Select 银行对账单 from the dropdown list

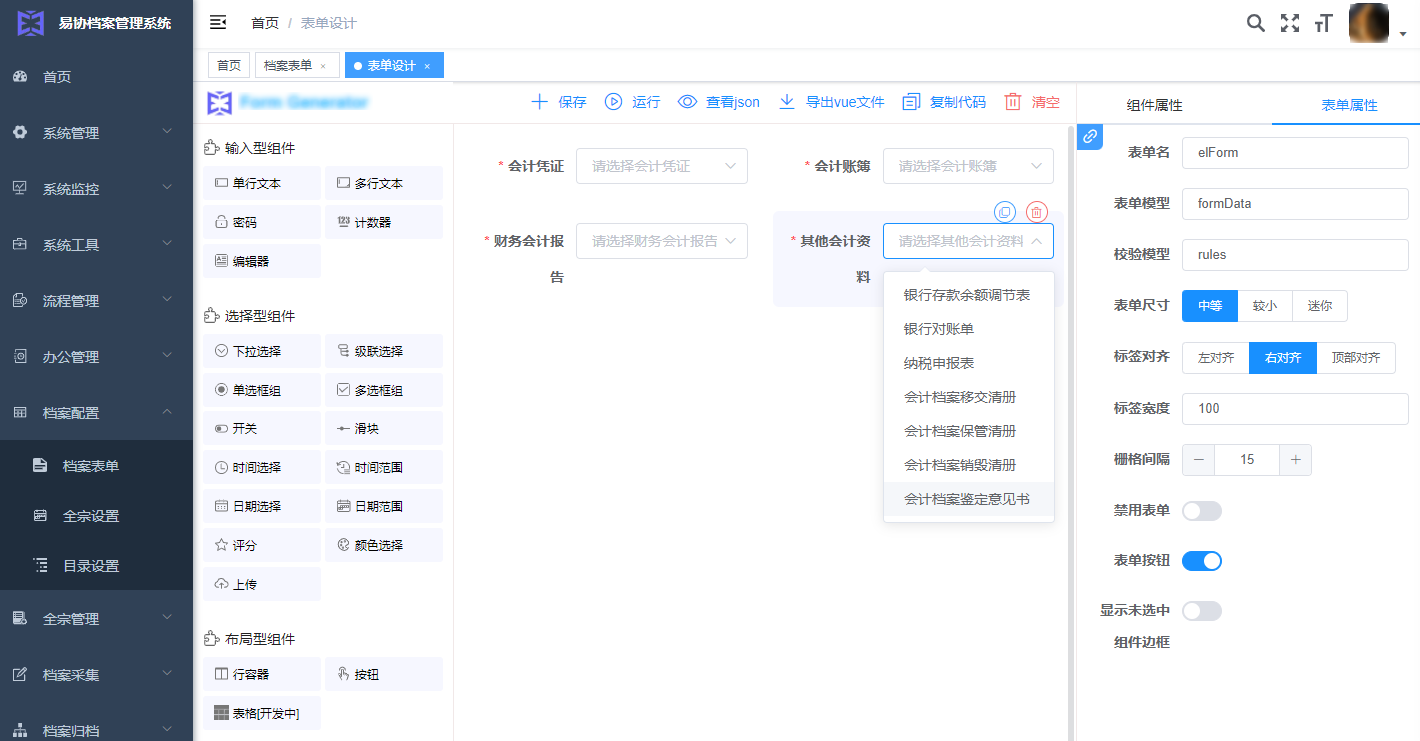[969, 329]
